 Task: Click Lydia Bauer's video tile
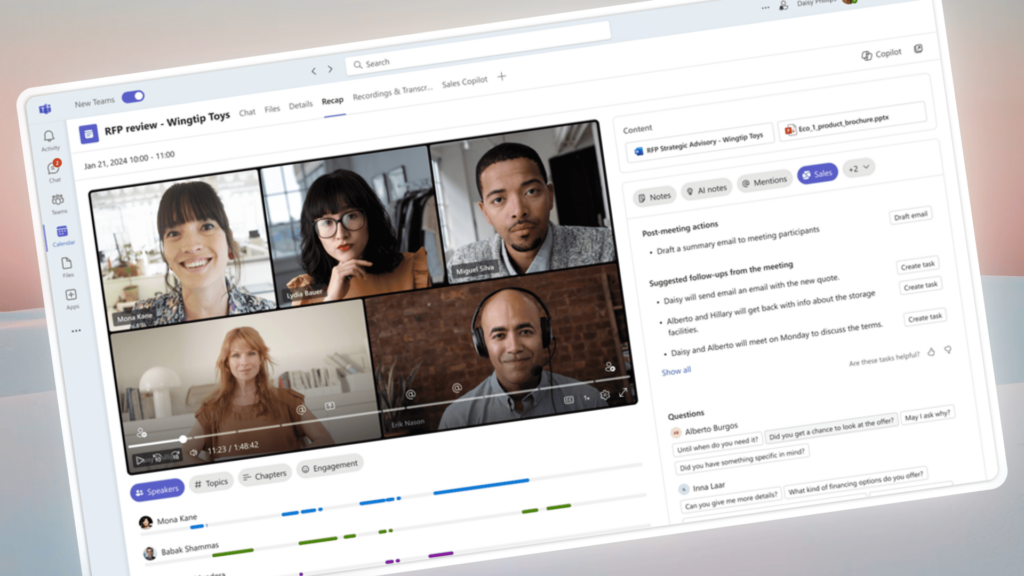point(349,227)
